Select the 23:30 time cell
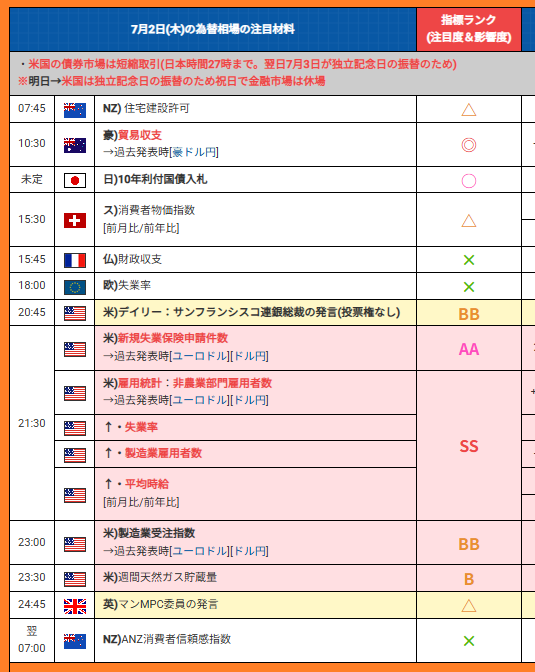Image resolution: width=535 pixels, height=672 pixels. (32, 577)
